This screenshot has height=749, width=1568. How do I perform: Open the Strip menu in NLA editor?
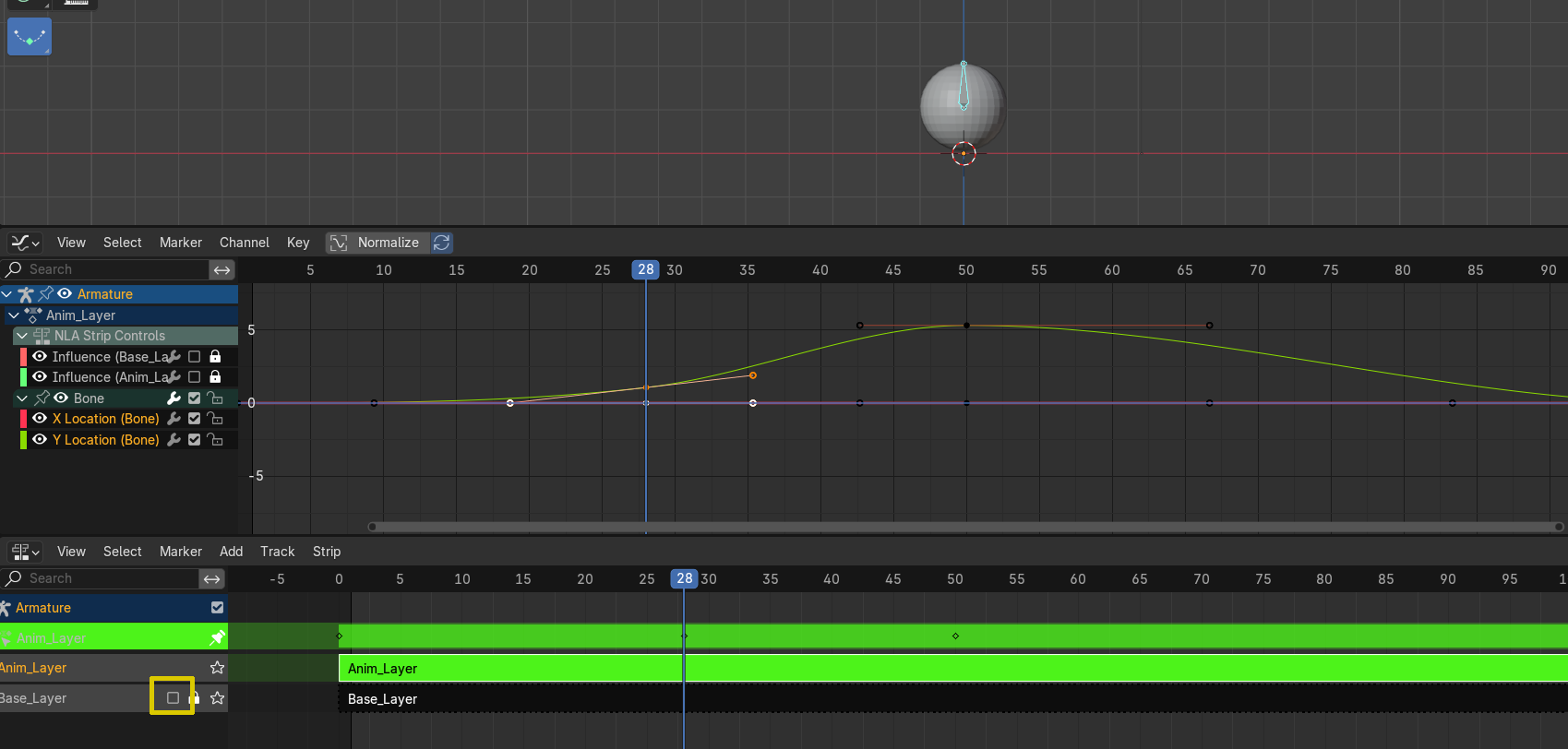pos(327,552)
